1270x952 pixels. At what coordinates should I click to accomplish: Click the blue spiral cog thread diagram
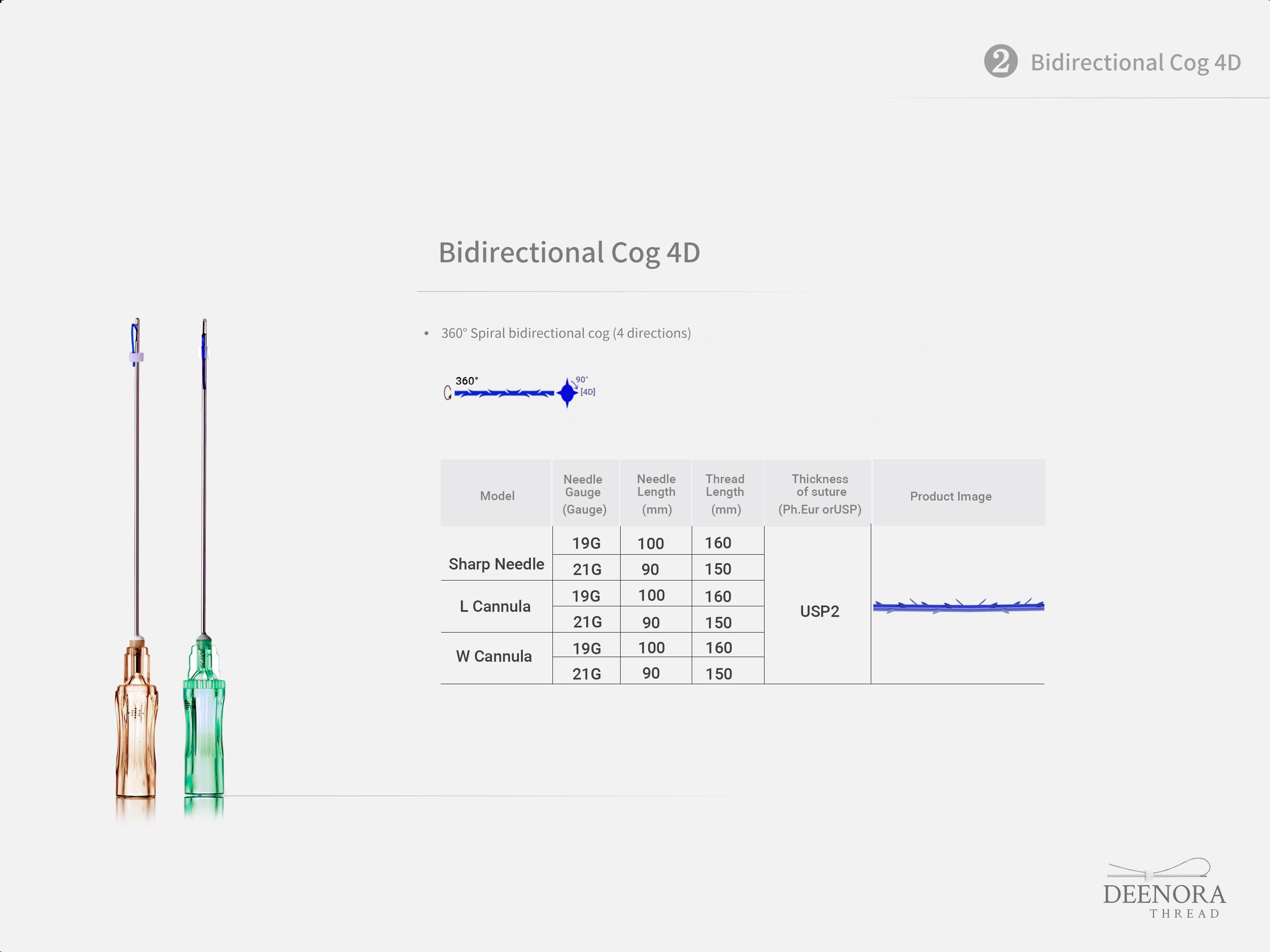click(x=504, y=393)
